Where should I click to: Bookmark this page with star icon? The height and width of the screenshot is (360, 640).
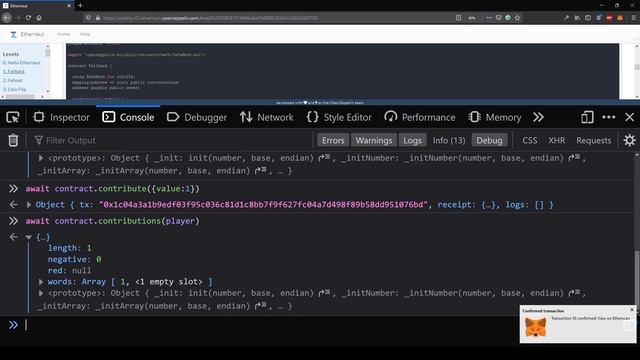[518, 18]
